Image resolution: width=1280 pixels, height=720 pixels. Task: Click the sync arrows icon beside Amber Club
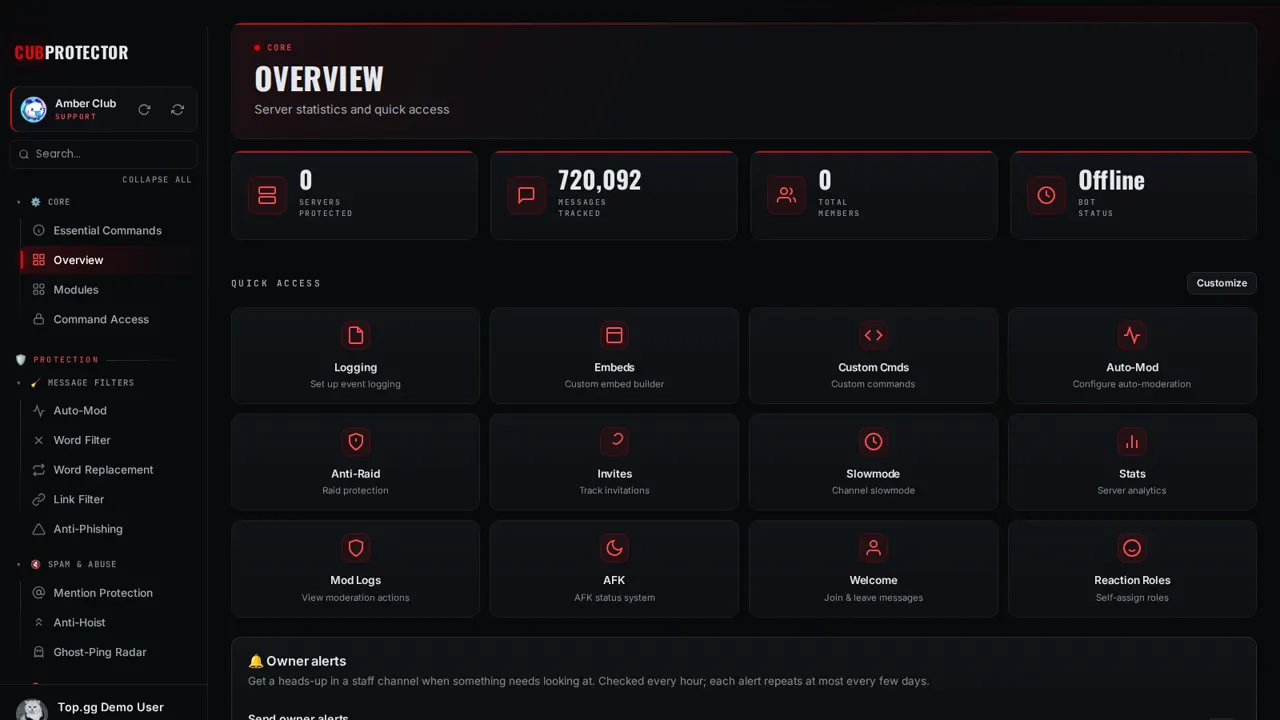[177, 109]
